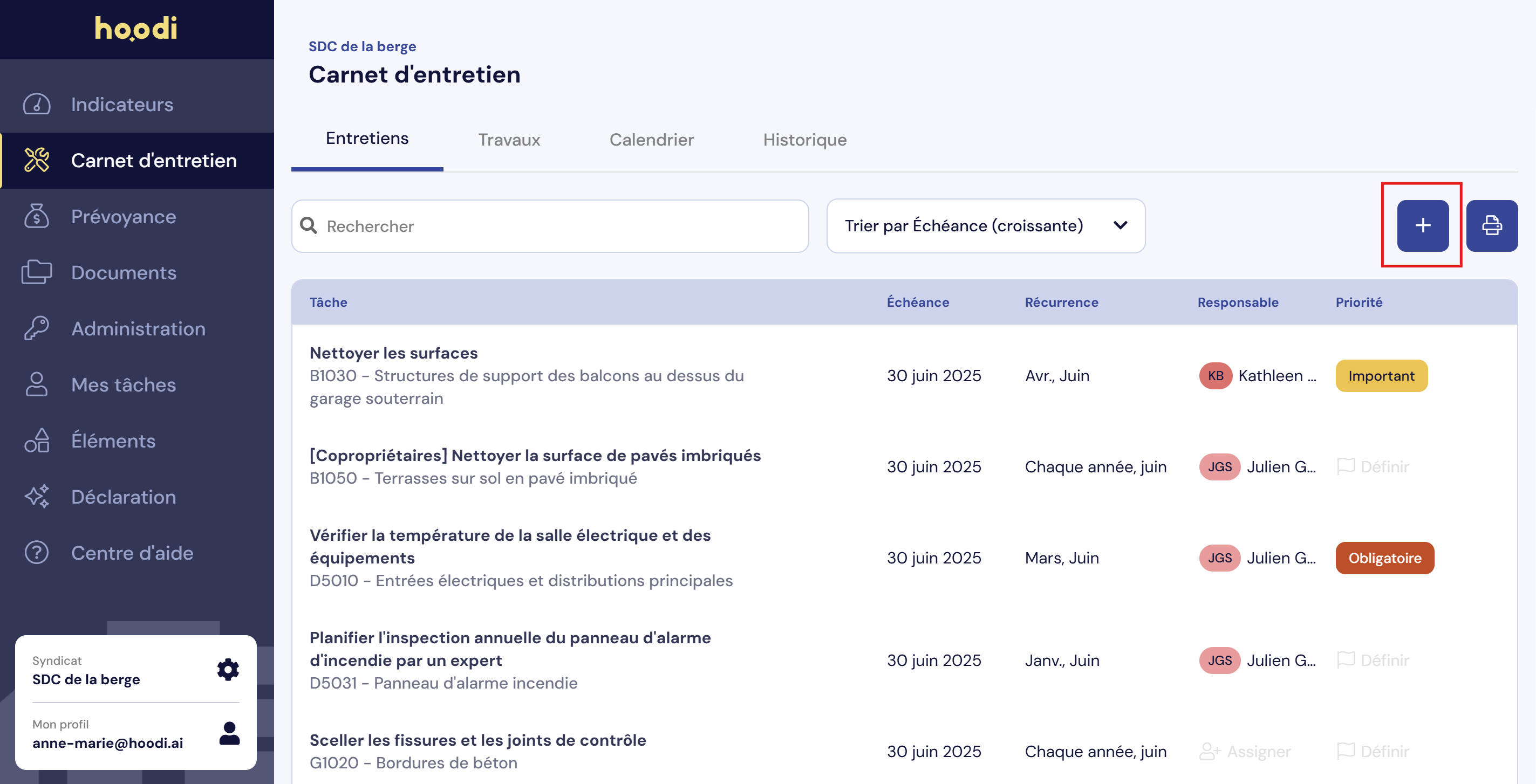Open Centre d'aide help page
The height and width of the screenshot is (784, 1536).
click(x=132, y=553)
